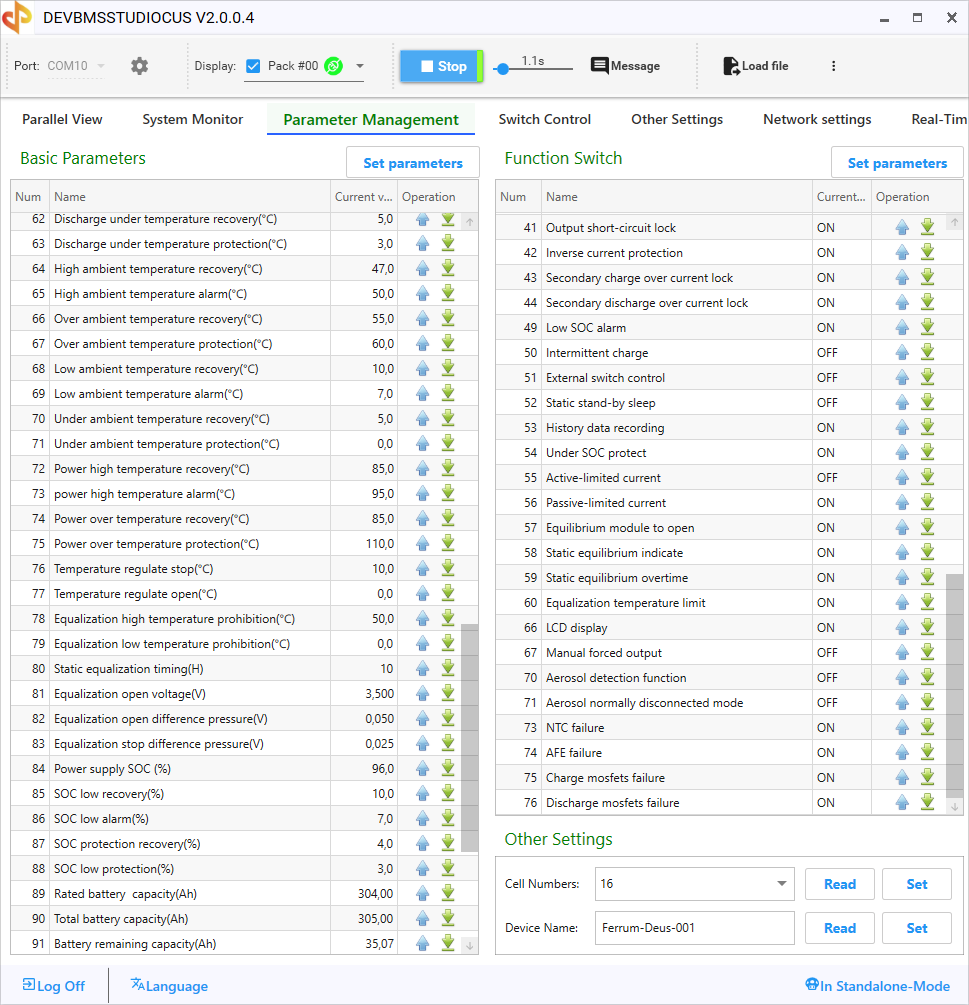Image resolution: width=969 pixels, height=1005 pixels.
Task: Click the green refresh icon beside Pack #00
Action: (x=334, y=66)
